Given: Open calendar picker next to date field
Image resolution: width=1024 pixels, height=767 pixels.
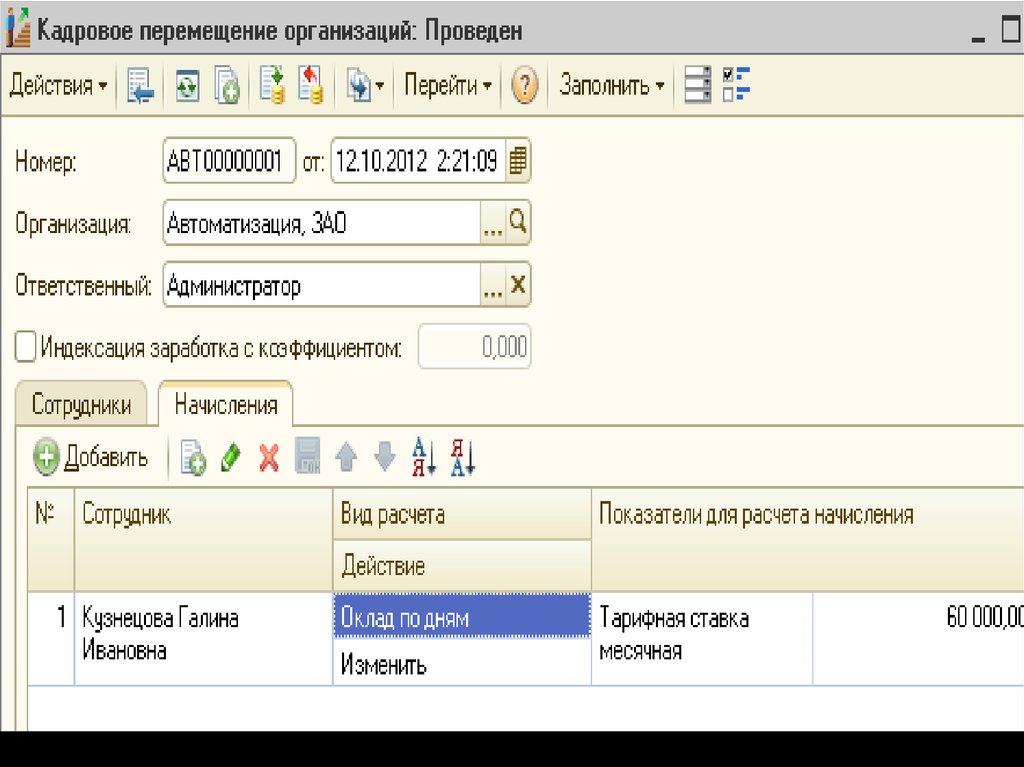Looking at the screenshot, I should pyautogui.click(x=517, y=161).
